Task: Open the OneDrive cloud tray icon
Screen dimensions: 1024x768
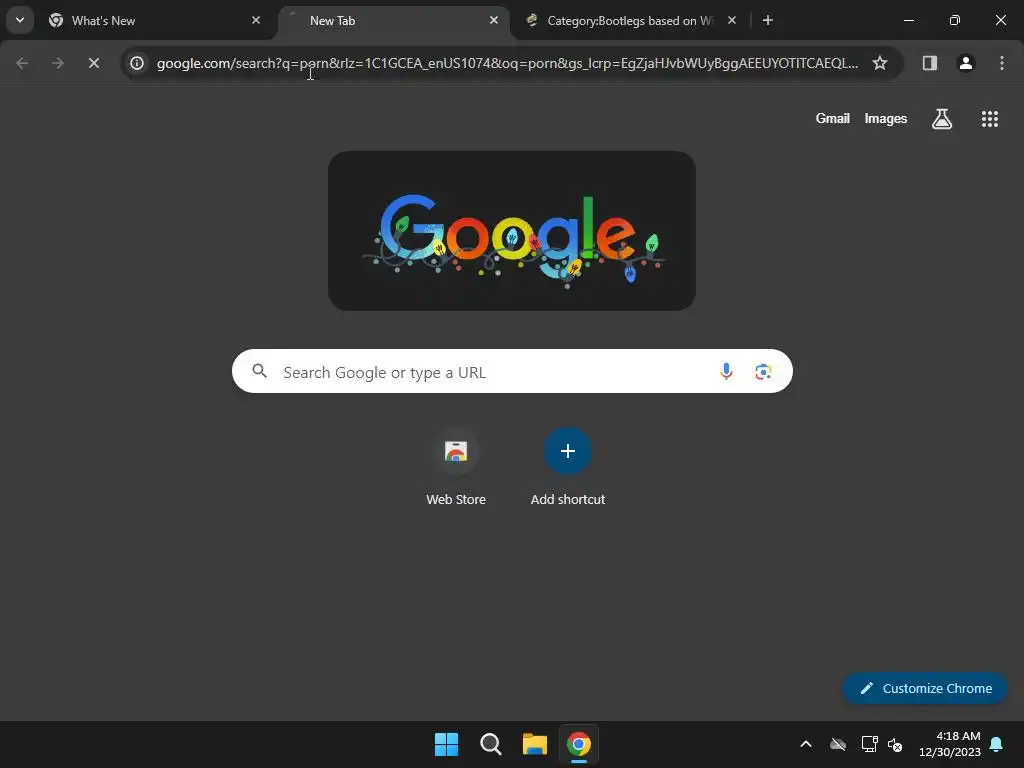Action: tap(838, 744)
